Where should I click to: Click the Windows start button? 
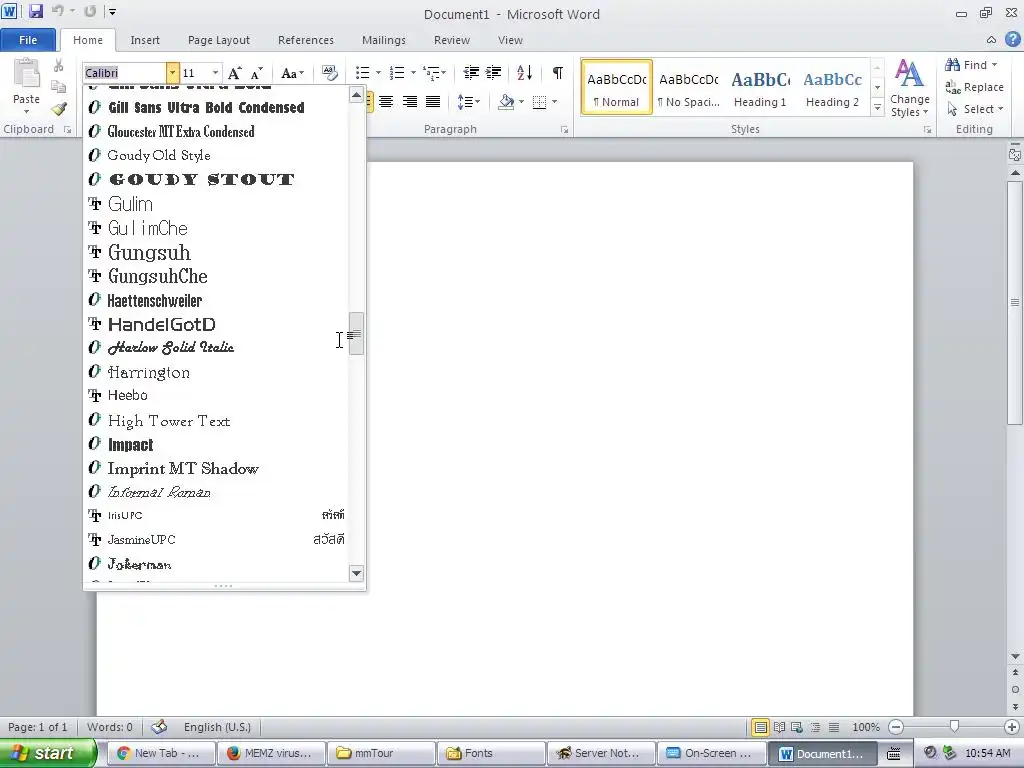(47, 753)
